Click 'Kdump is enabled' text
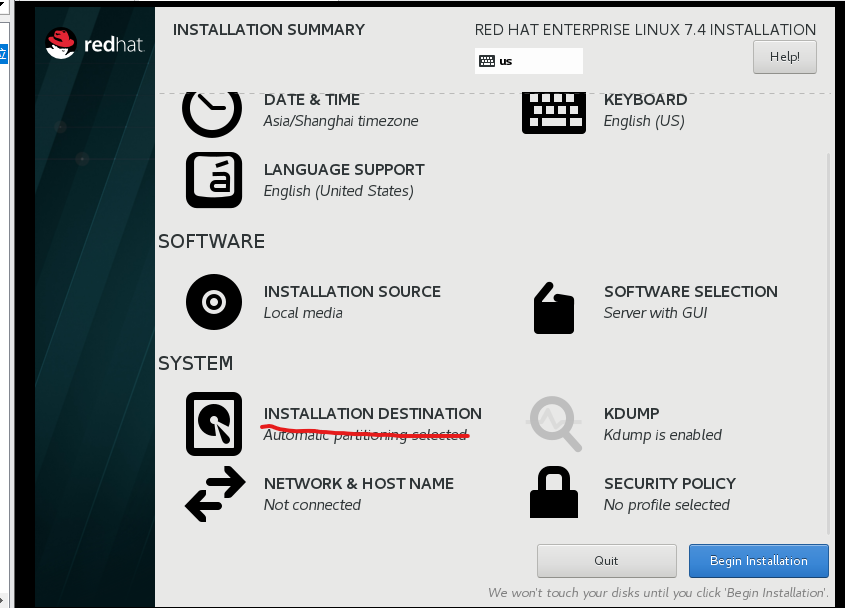Screen dimensions: 845x608 (x=662, y=434)
